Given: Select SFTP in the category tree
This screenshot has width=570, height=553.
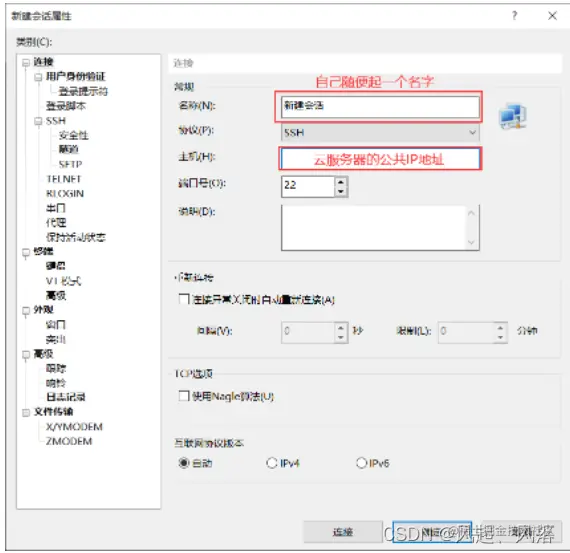Looking at the screenshot, I should tap(71, 164).
